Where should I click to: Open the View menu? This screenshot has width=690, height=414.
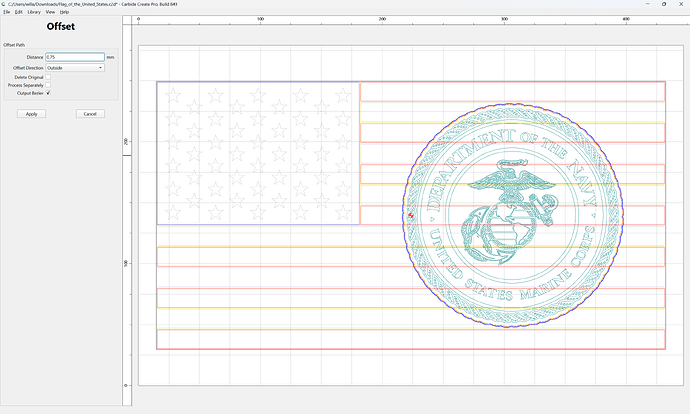click(50, 12)
